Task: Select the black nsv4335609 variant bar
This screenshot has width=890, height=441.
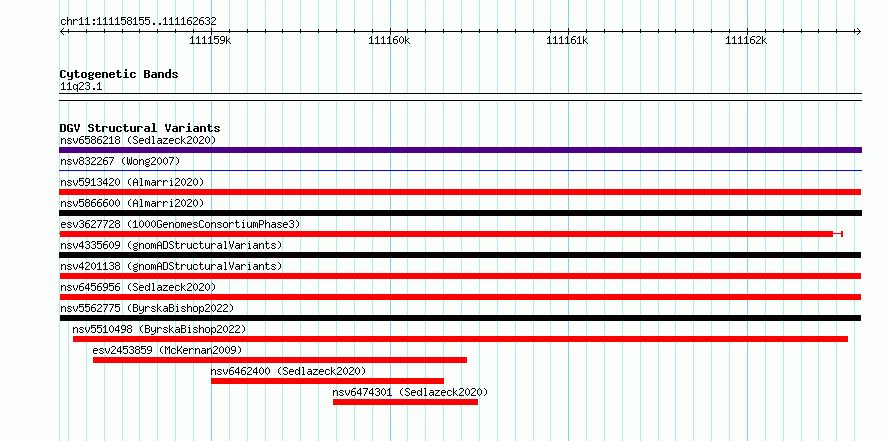Action: click(460, 255)
